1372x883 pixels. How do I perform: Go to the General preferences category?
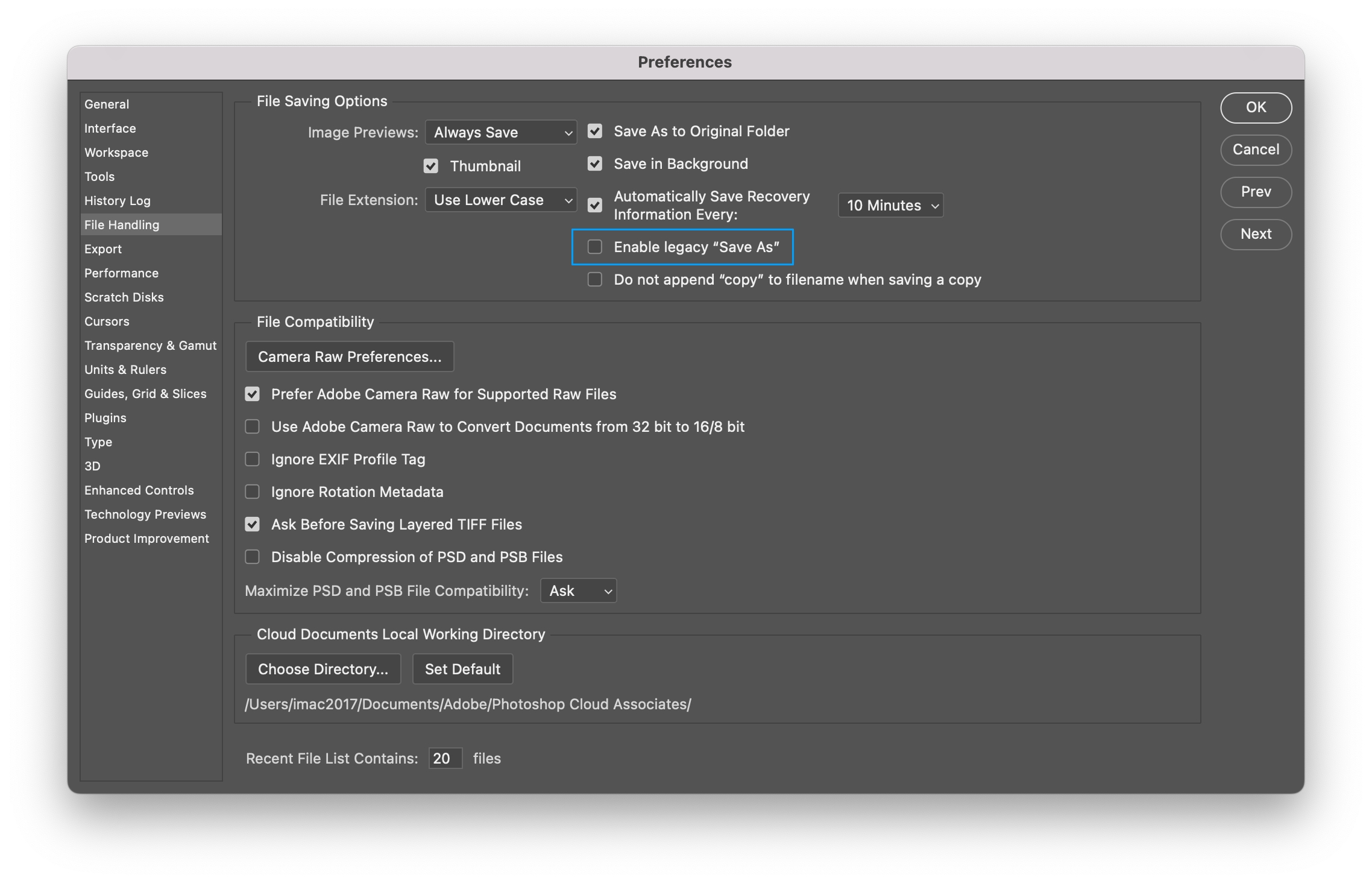[x=107, y=104]
